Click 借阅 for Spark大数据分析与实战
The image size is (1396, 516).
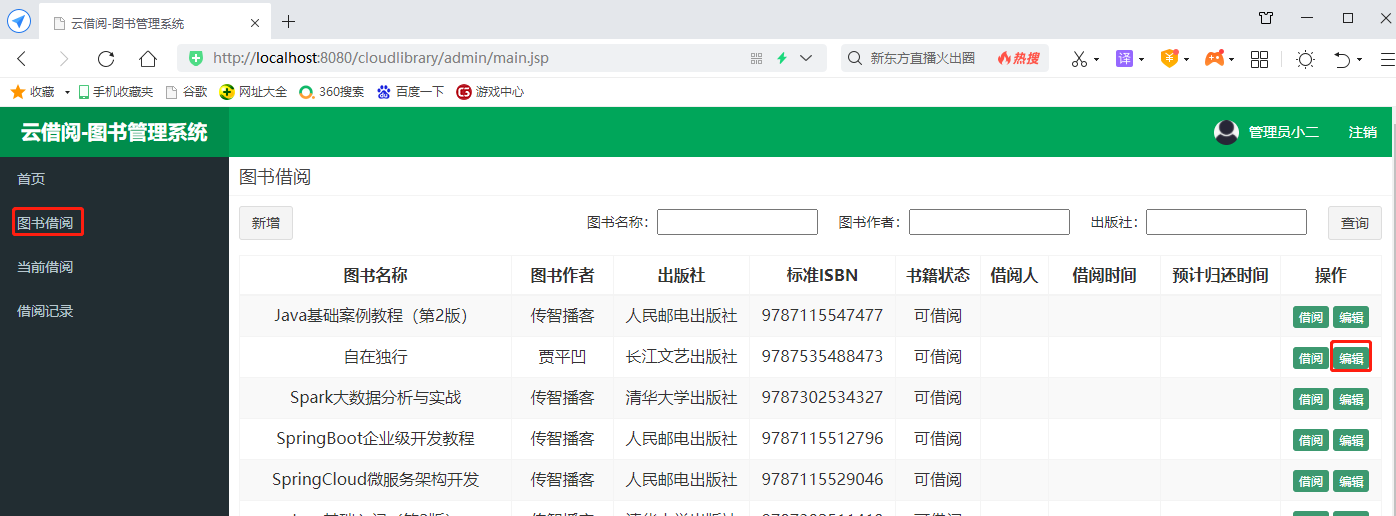click(1311, 399)
